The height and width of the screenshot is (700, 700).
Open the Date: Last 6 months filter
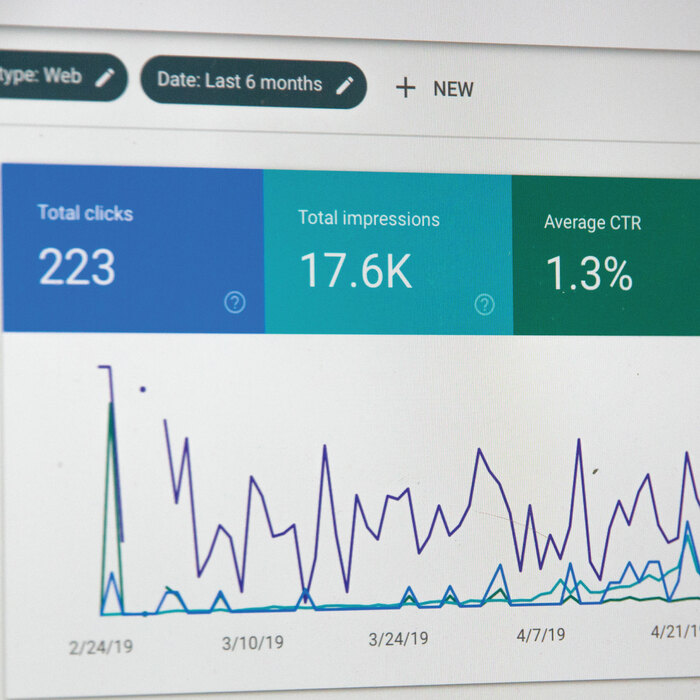[240, 81]
